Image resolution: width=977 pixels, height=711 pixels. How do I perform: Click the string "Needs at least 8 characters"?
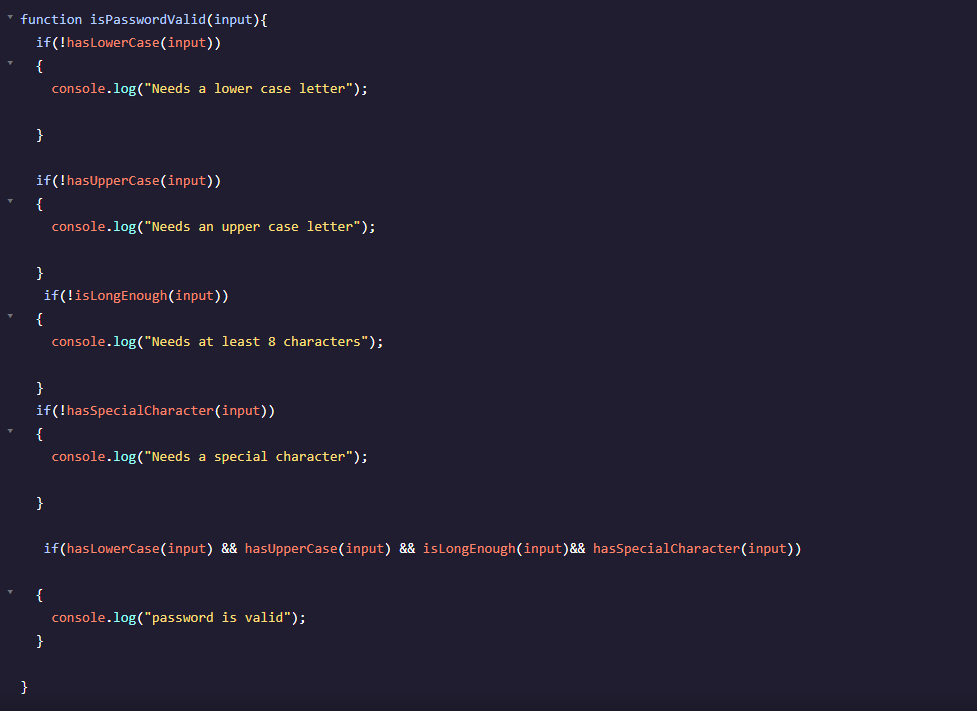pos(256,341)
